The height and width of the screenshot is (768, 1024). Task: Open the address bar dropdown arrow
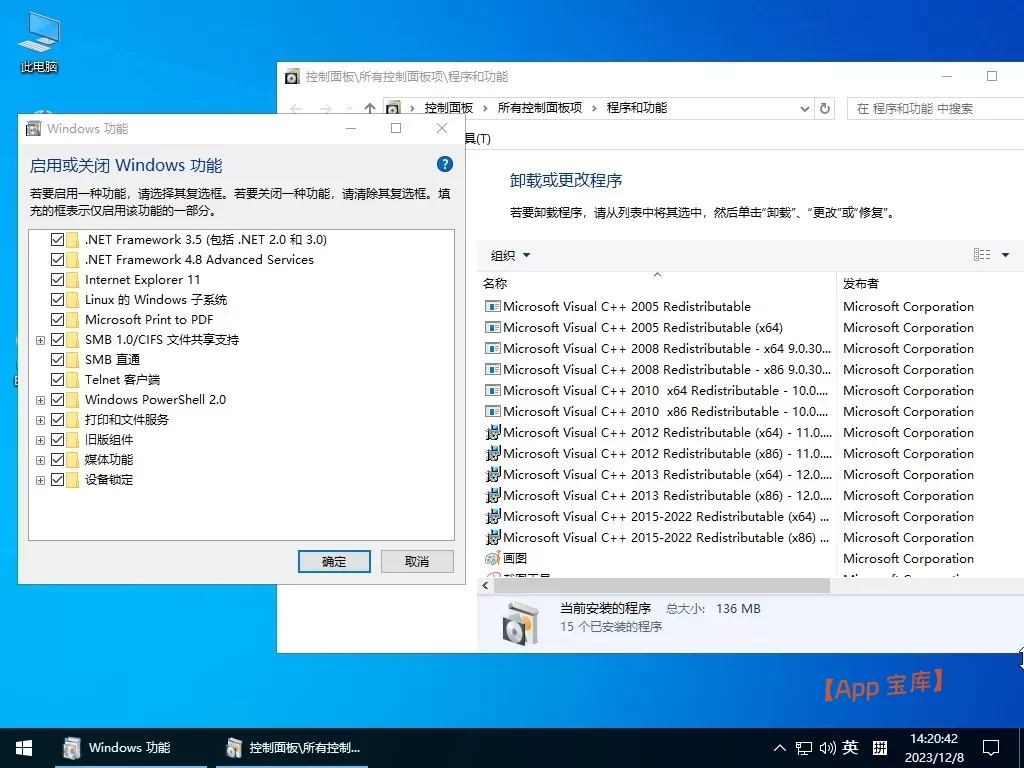(805, 108)
